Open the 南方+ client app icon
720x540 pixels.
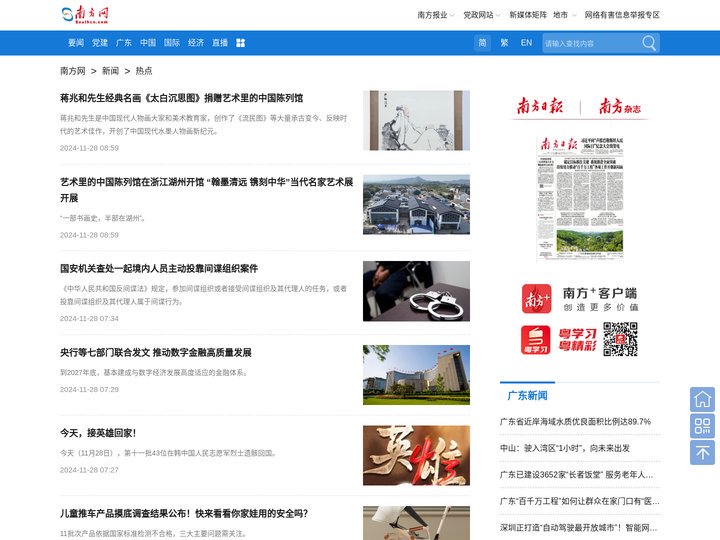coord(536,298)
